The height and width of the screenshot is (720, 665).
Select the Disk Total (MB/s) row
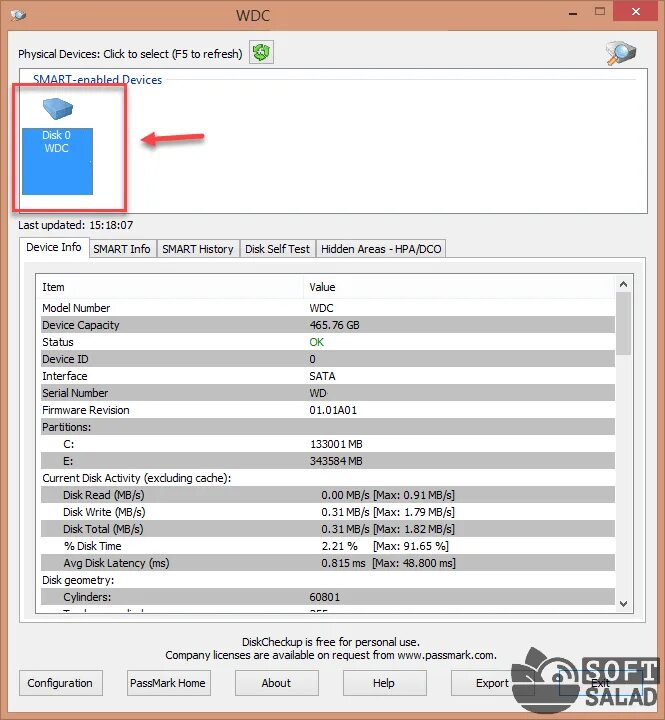328,529
